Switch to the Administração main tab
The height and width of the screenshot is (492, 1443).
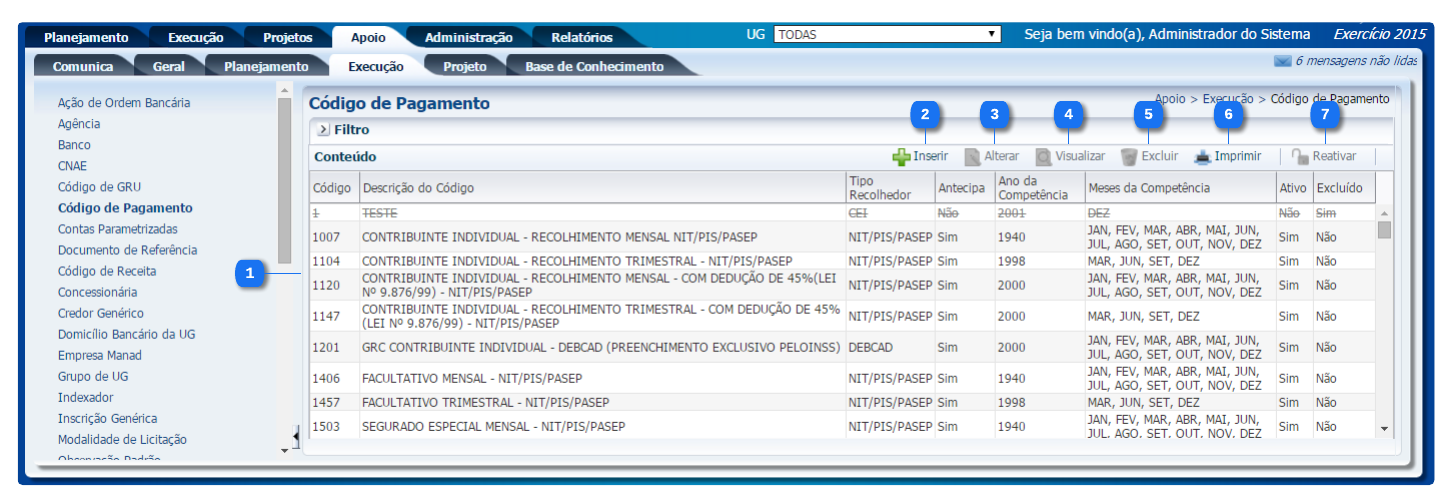click(468, 37)
